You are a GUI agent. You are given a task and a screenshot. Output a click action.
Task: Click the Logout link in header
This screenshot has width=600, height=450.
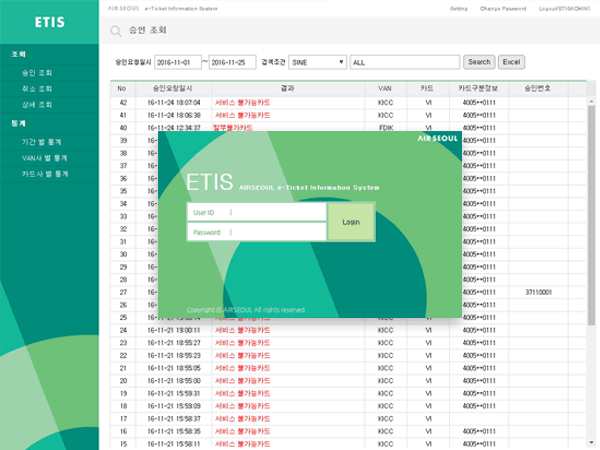[564, 8]
